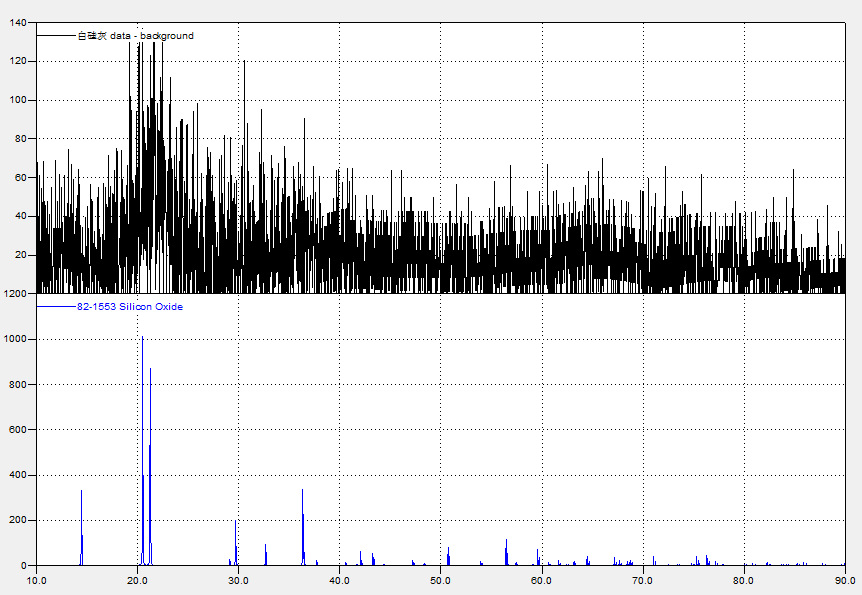Click the 20 label on the upper y-axis
This screenshot has width=862, height=595.
[x=21, y=255]
